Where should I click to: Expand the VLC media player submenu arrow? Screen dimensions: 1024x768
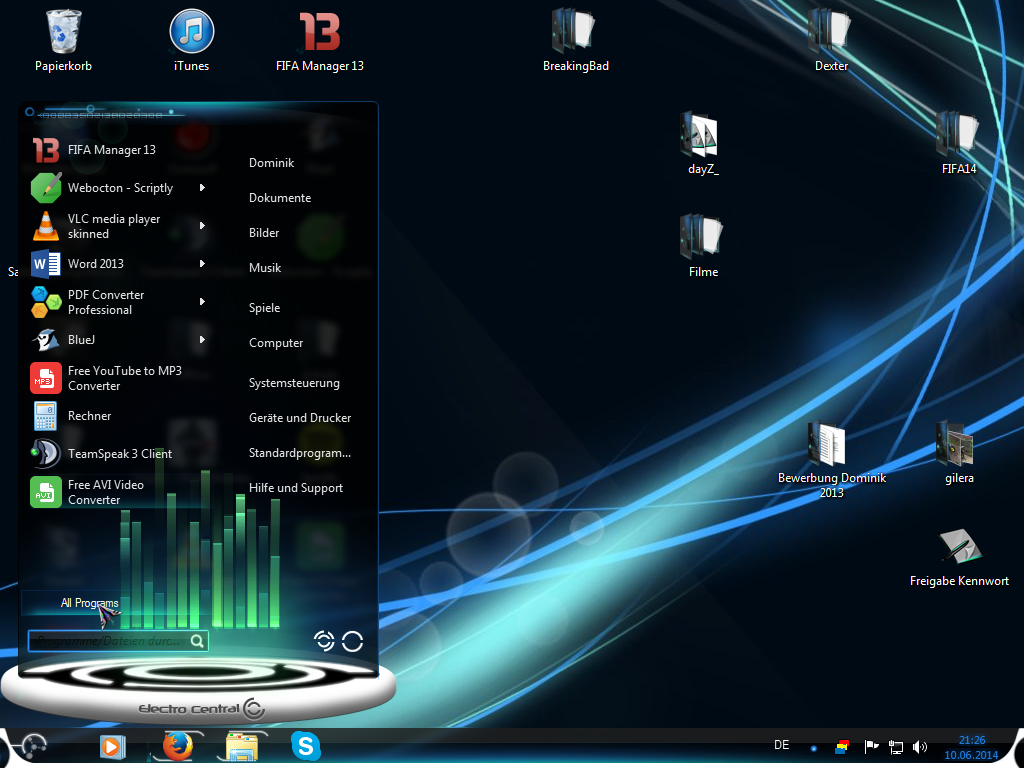202,226
